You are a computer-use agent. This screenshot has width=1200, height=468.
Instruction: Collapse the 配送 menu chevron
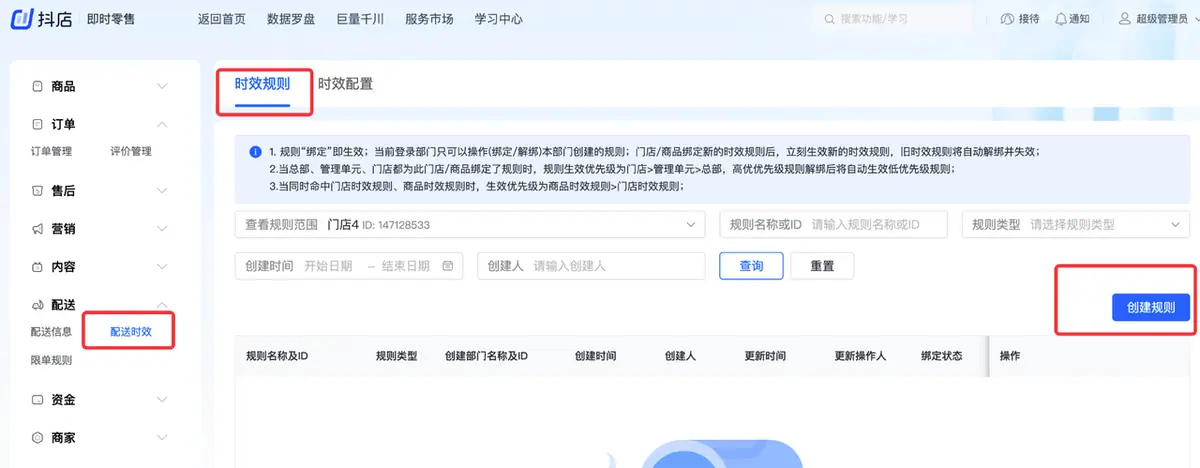pyautogui.click(x=163, y=304)
